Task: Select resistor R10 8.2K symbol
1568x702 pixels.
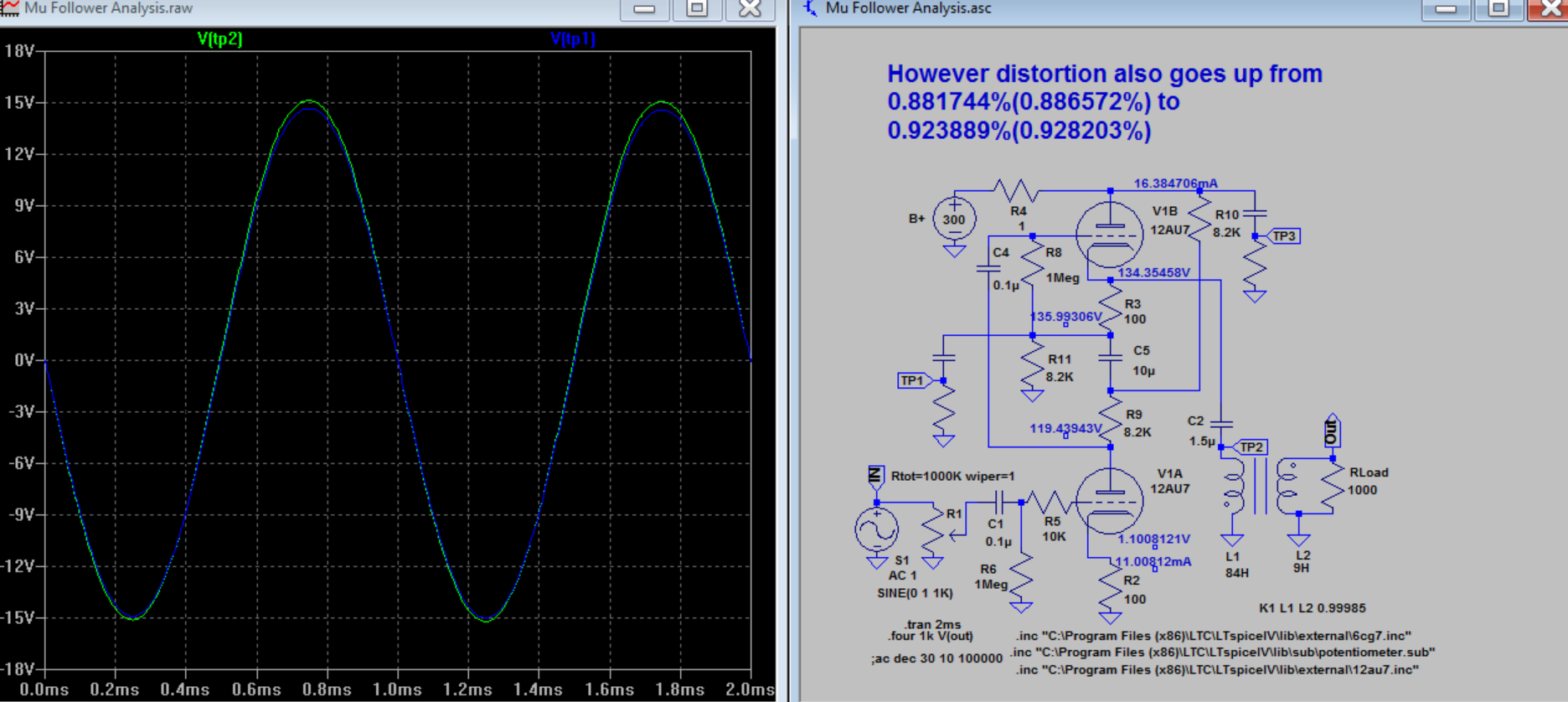Action: point(1199,218)
